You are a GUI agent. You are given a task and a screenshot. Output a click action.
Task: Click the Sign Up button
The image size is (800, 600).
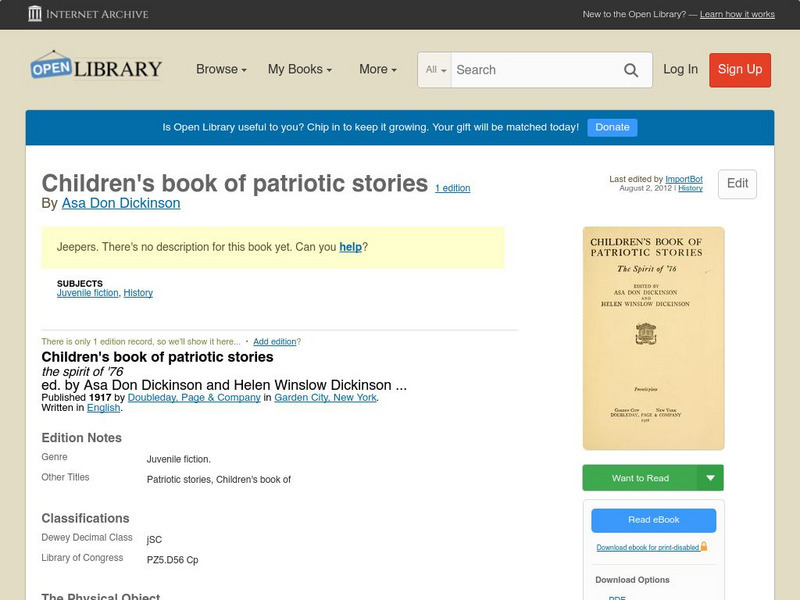(x=739, y=70)
